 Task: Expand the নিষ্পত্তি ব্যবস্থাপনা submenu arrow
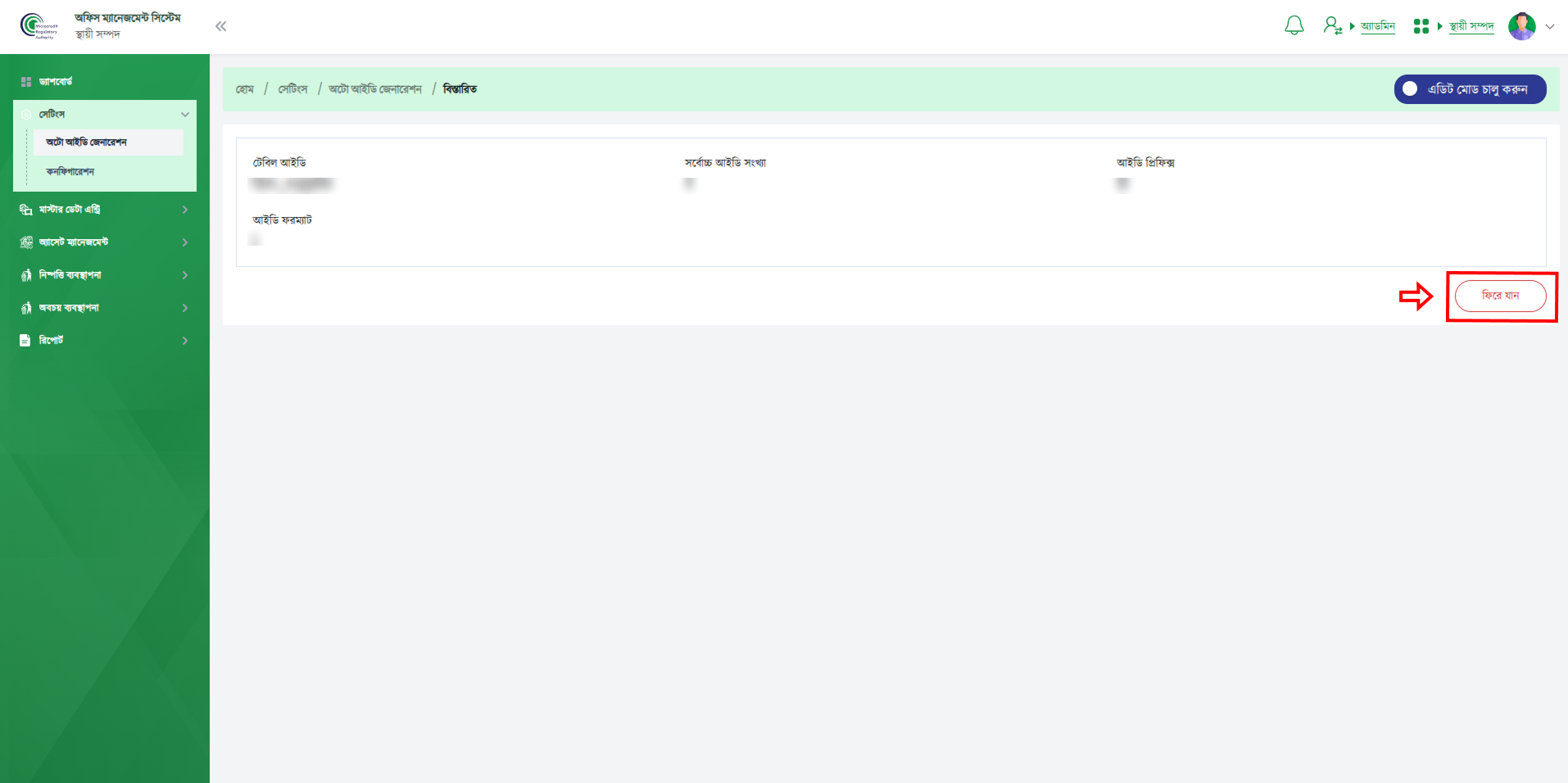185,275
